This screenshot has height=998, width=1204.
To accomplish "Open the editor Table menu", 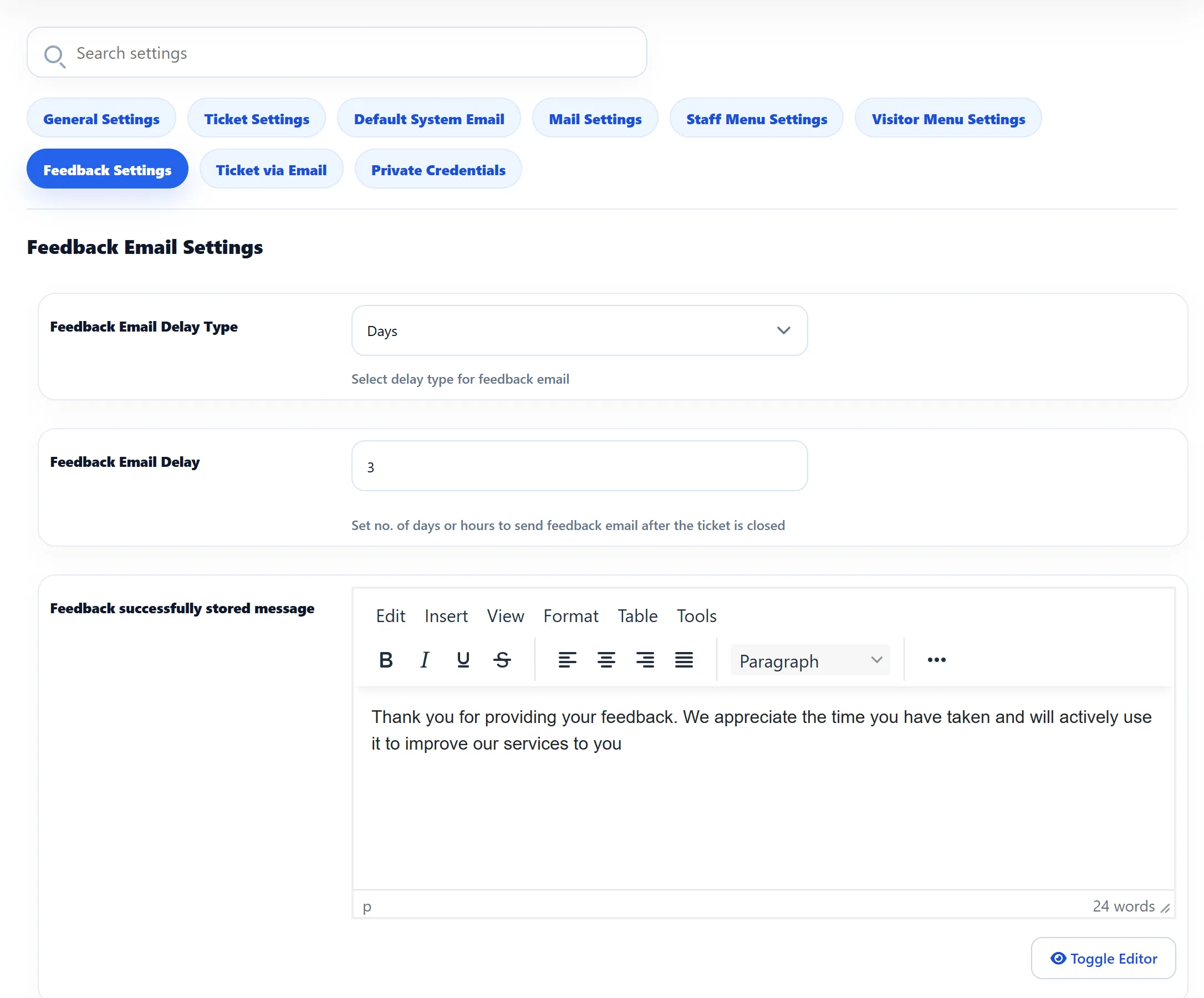I will coord(637,615).
